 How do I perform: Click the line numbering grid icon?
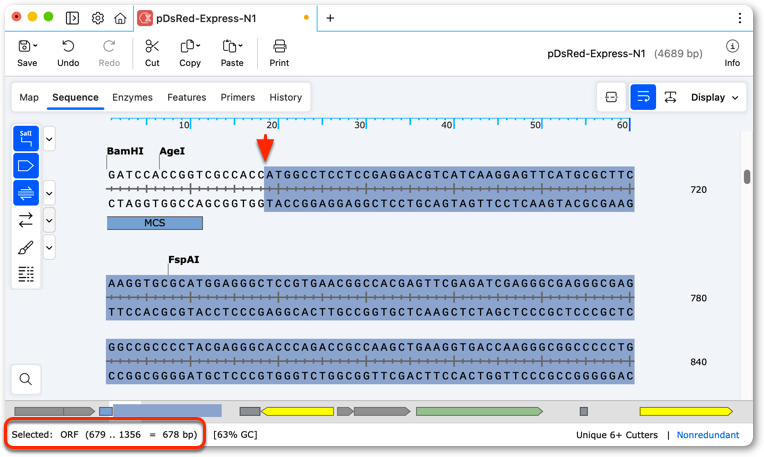pyautogui.click(x=26, y=274)
